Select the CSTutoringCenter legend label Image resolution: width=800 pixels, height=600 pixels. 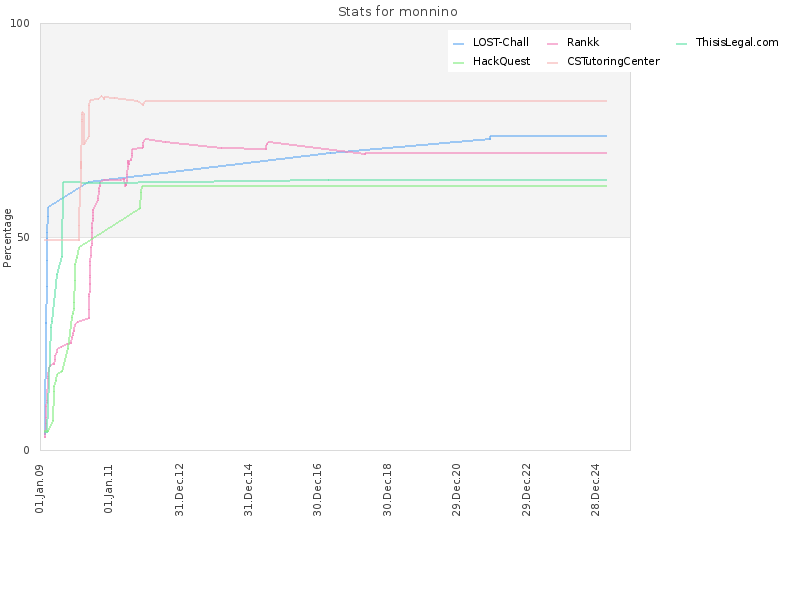coord(613,61)
